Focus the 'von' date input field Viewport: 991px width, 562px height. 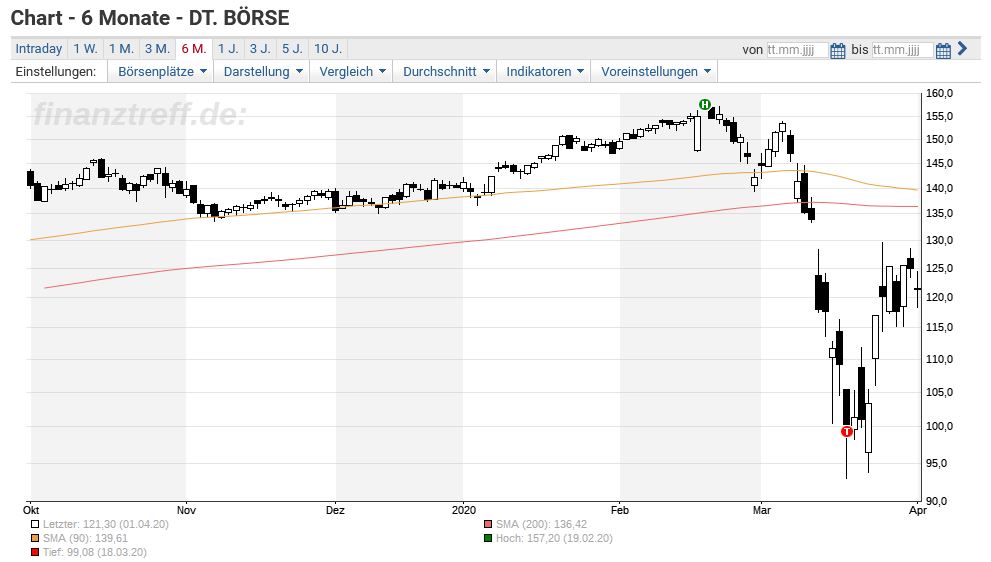796,50
